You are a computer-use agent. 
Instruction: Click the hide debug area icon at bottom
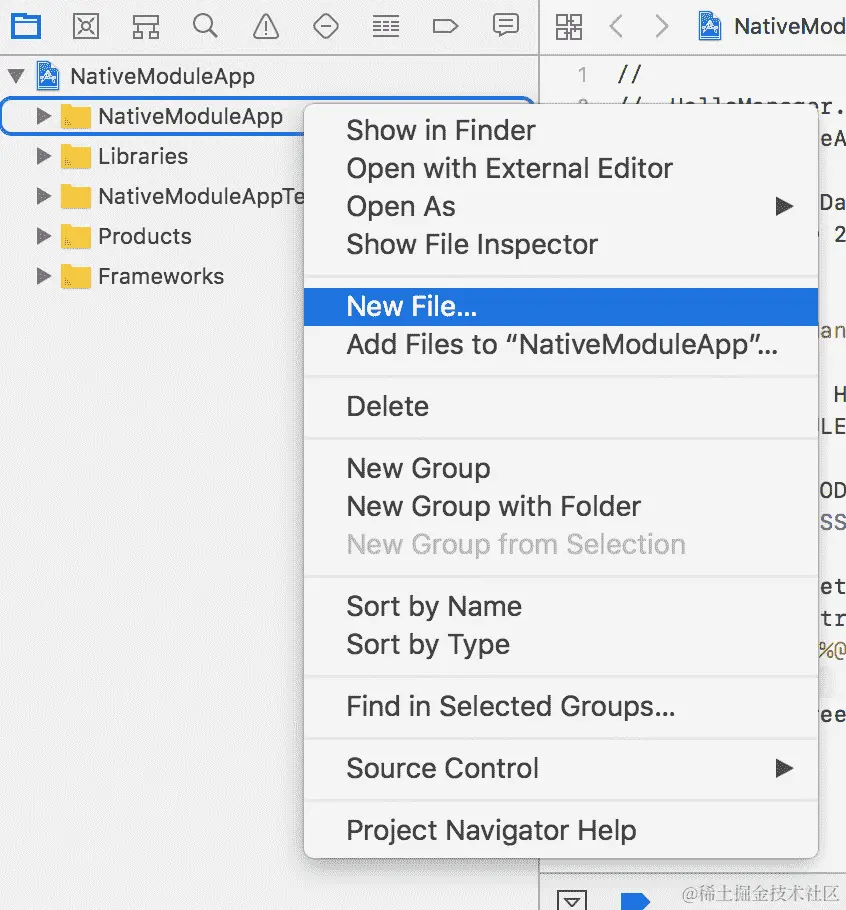(572, 900)
